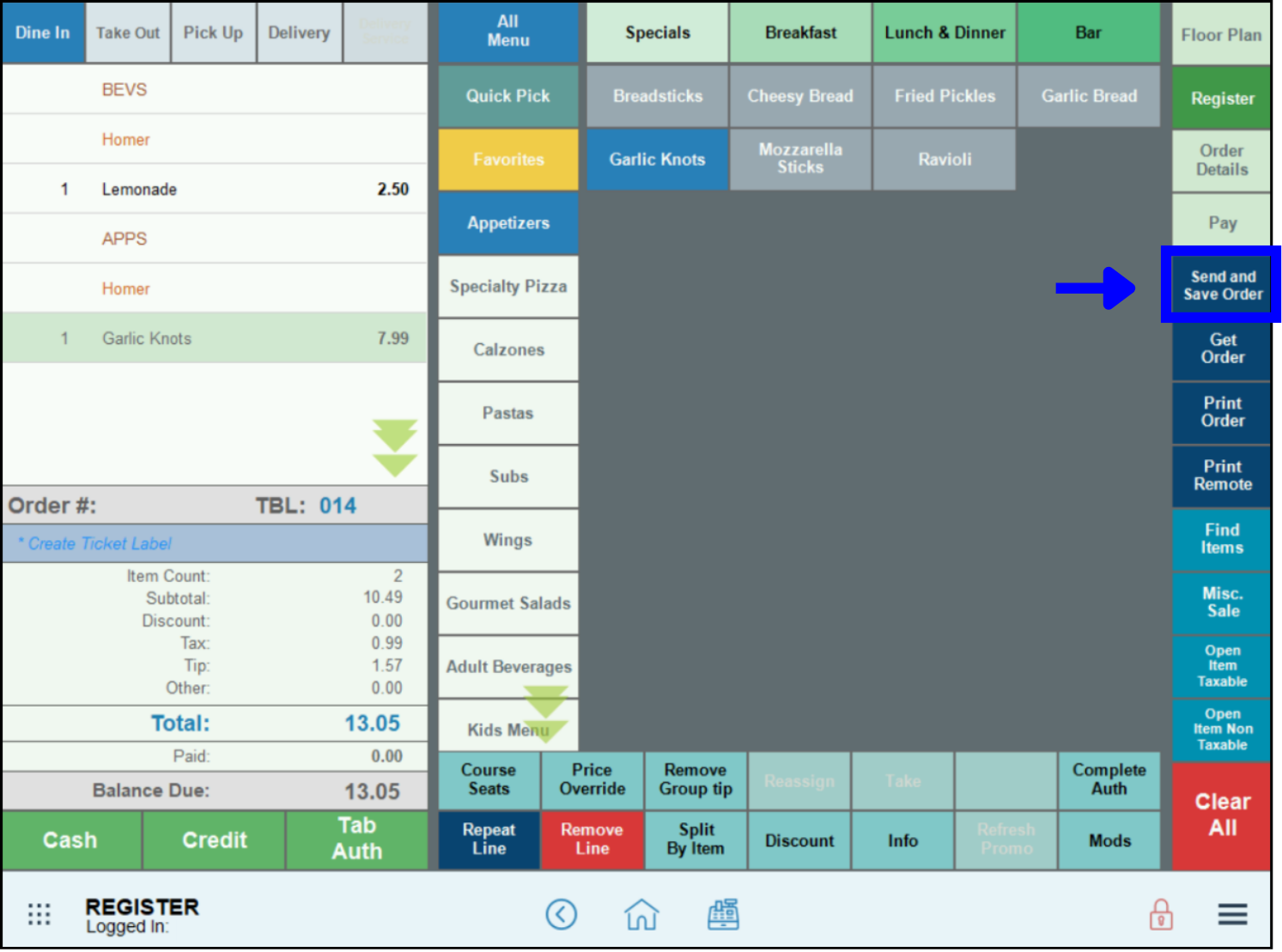Select the Lunch & Dinner menu category
The image size is (1282, 952).
pyautogui.click(x=945, y=33)
